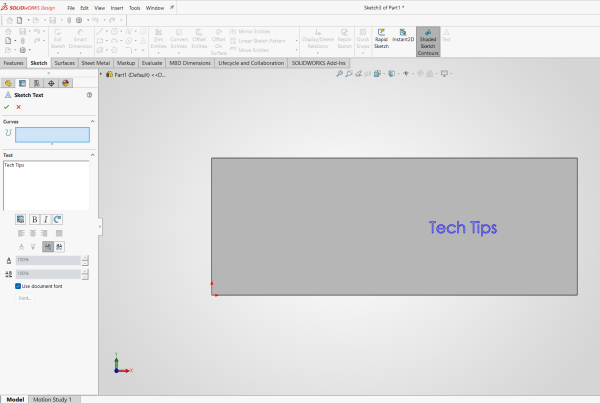This screenshot has width=600, height=403.
Task: Expand the Part1 flyout design tree
Action: tap(101, 74)
